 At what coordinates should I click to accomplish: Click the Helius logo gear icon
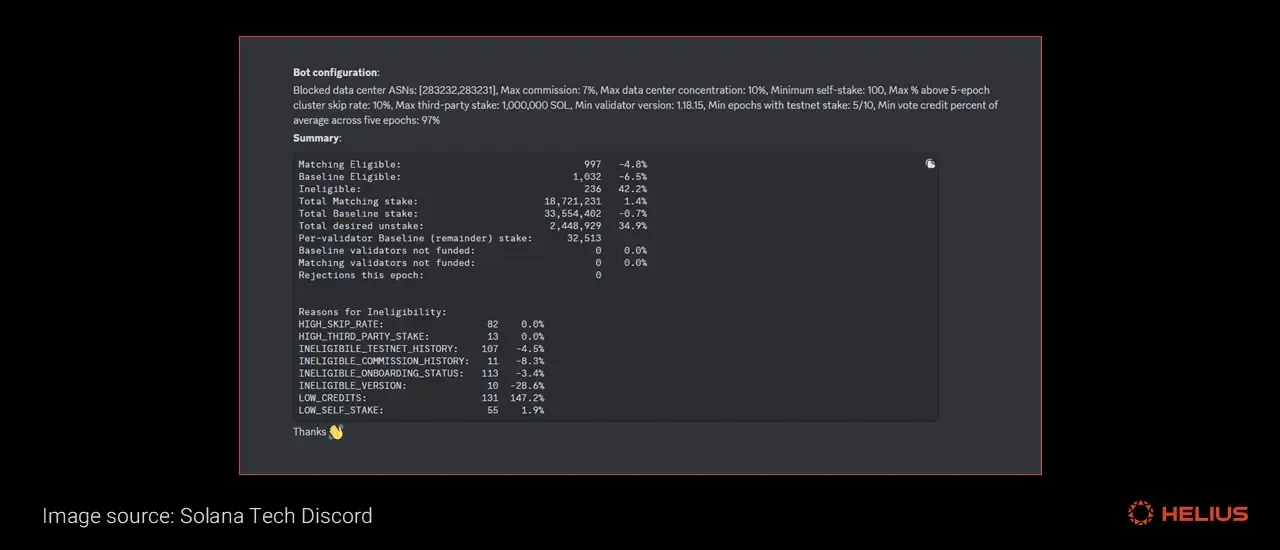pyautogui.click(x=1140, y=514)
